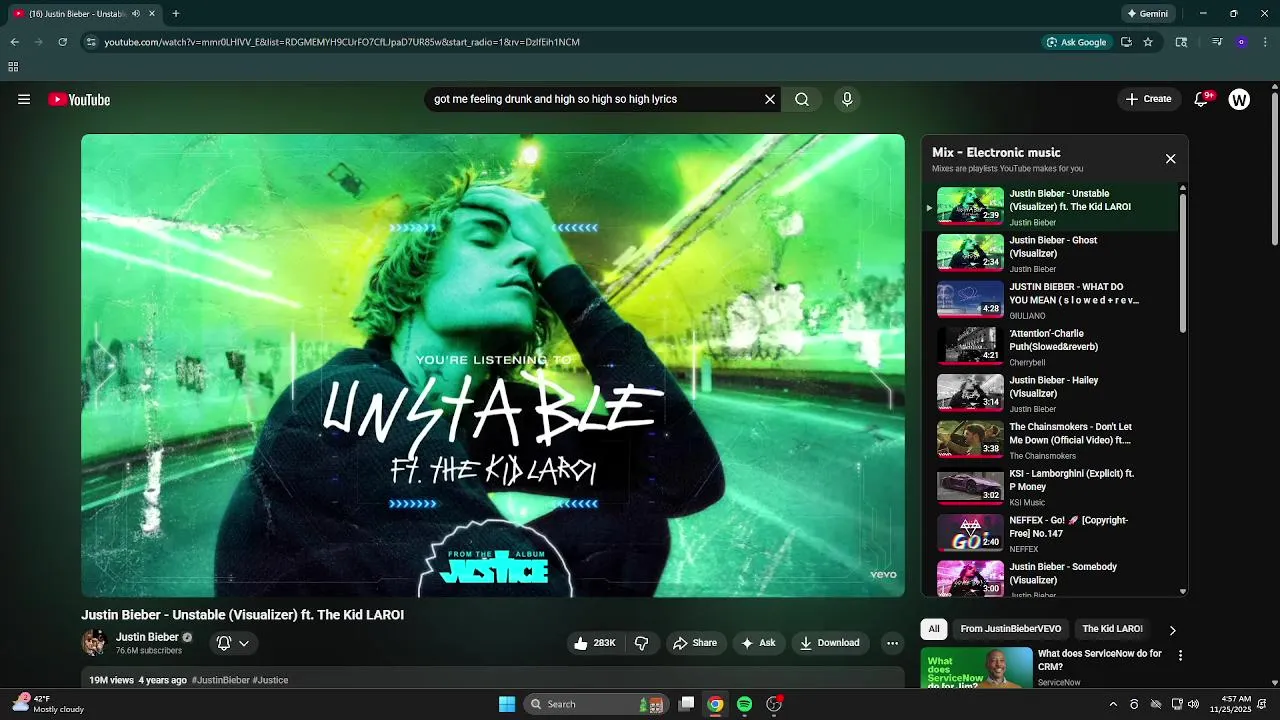Open Windows Start menu
The width and height of the screenshot is (1280, 720).
pyautogui.click(x=507, y=704)
